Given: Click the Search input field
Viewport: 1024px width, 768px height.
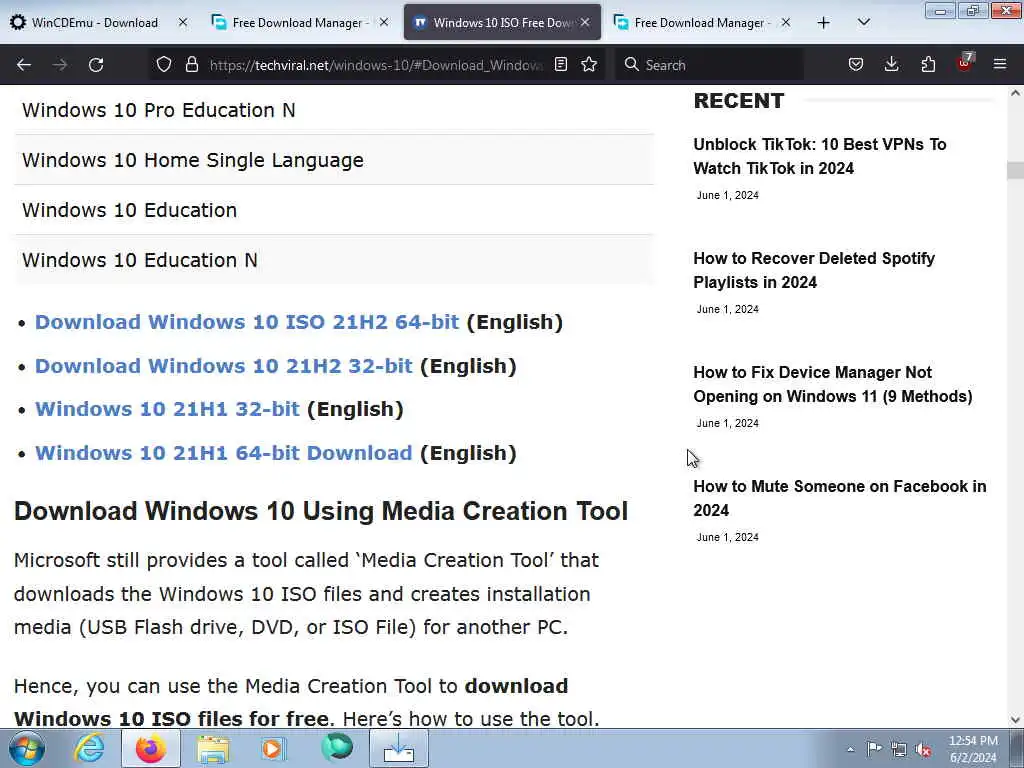Looking at the screenshot, I should pos(709,65).
